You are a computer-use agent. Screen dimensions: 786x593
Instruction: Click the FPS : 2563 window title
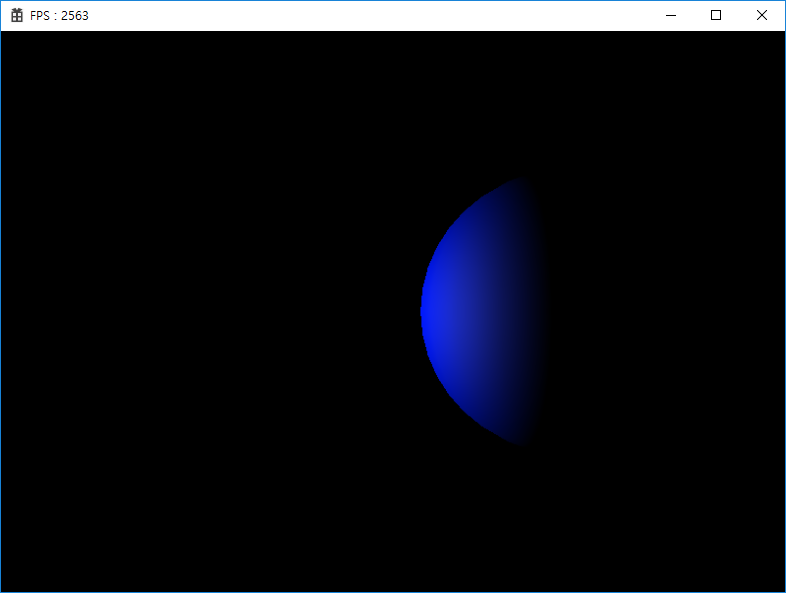point(59,16)
